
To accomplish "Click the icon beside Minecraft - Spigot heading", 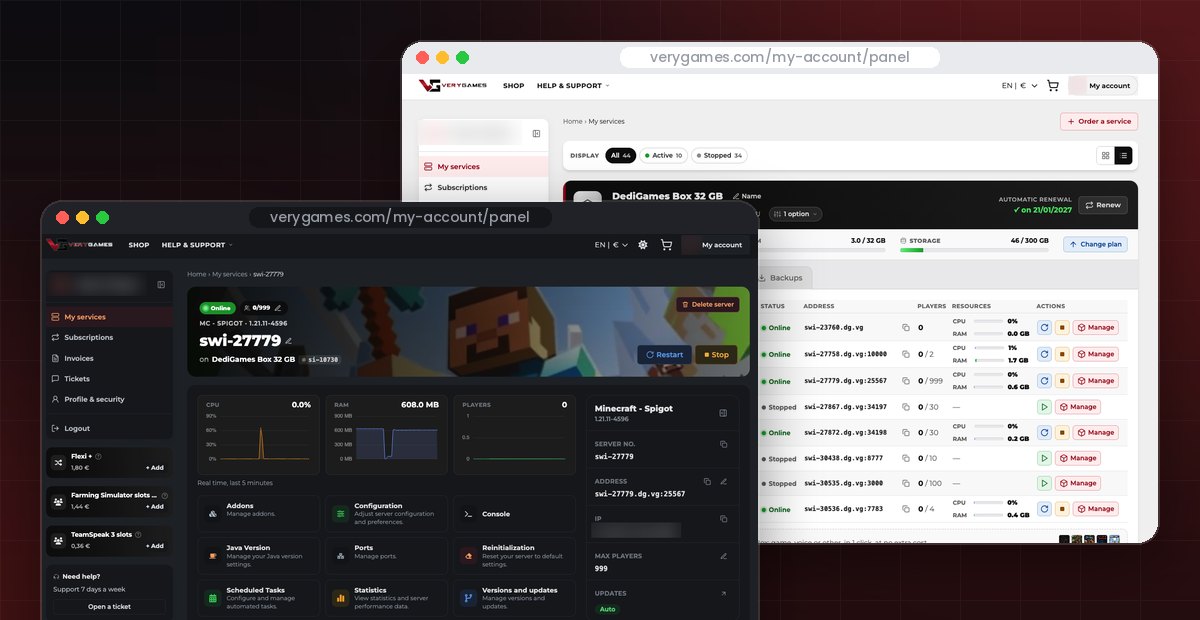I will 723,412.
